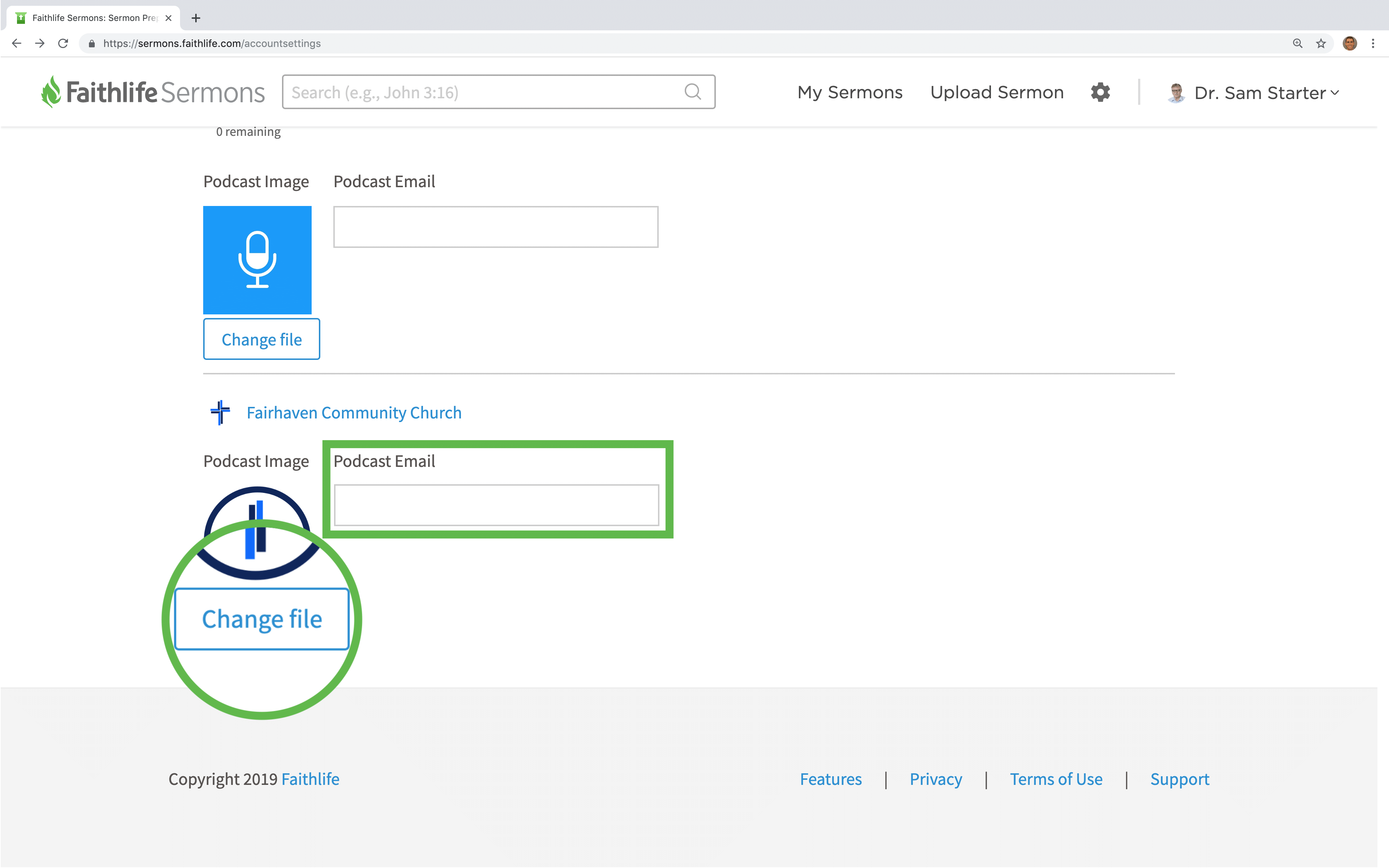Open settings with the gear icon
This screenshot has height=868, width=1389.
1100,92
